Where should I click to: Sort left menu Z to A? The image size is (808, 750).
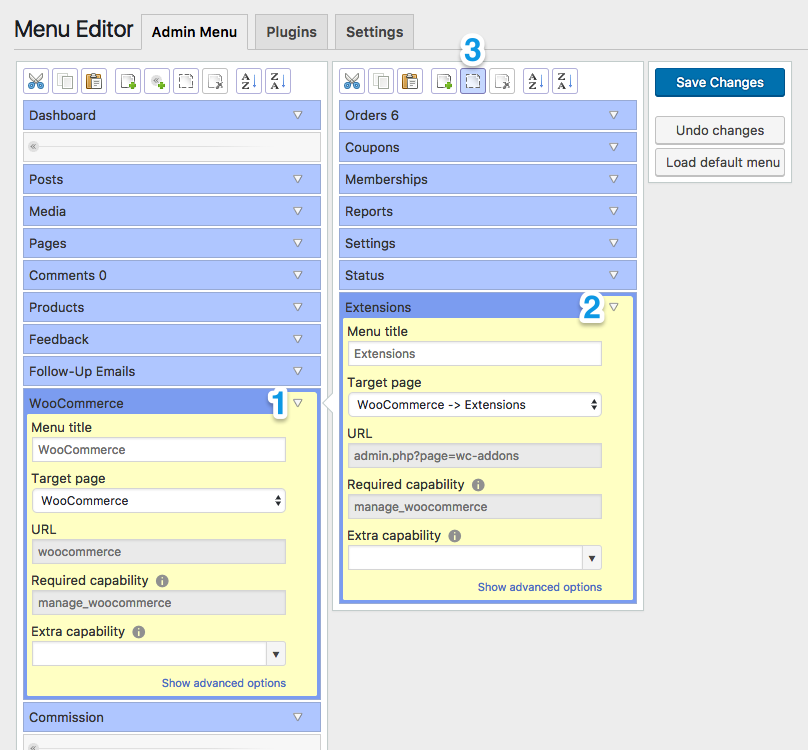tap(278, 81)
